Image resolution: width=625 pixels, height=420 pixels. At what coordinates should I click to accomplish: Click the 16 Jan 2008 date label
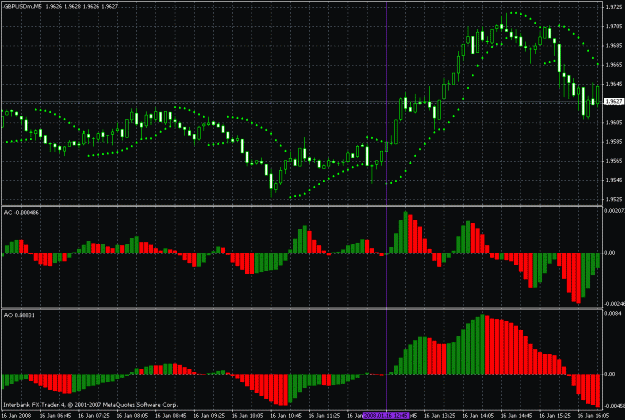click(x=16, y=416)
